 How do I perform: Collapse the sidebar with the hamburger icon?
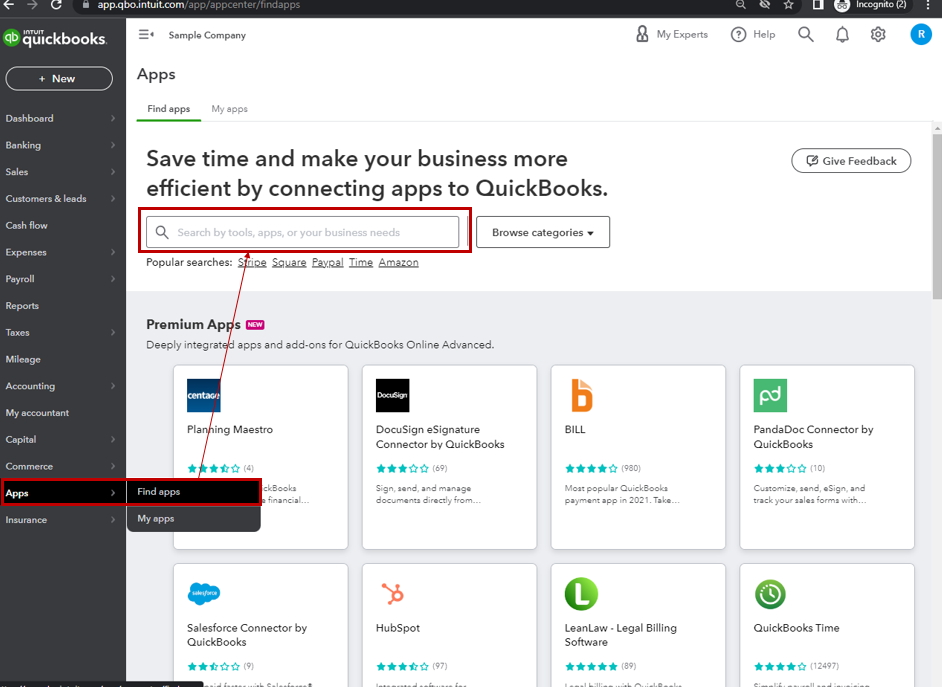tap(146, 35)
